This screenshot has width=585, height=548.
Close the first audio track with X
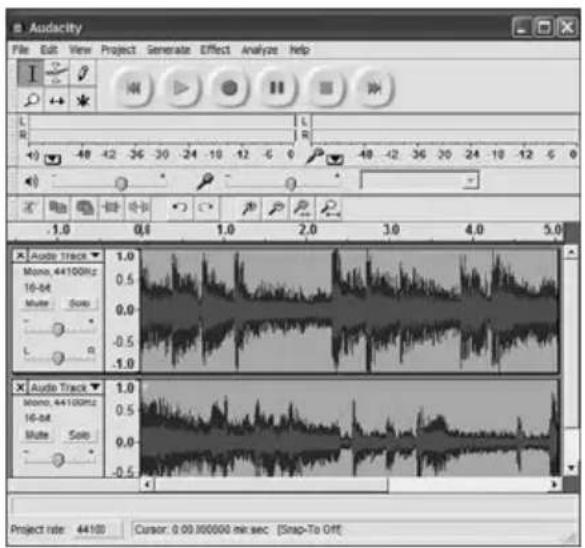pyautogui.click(x=20, y=256)
